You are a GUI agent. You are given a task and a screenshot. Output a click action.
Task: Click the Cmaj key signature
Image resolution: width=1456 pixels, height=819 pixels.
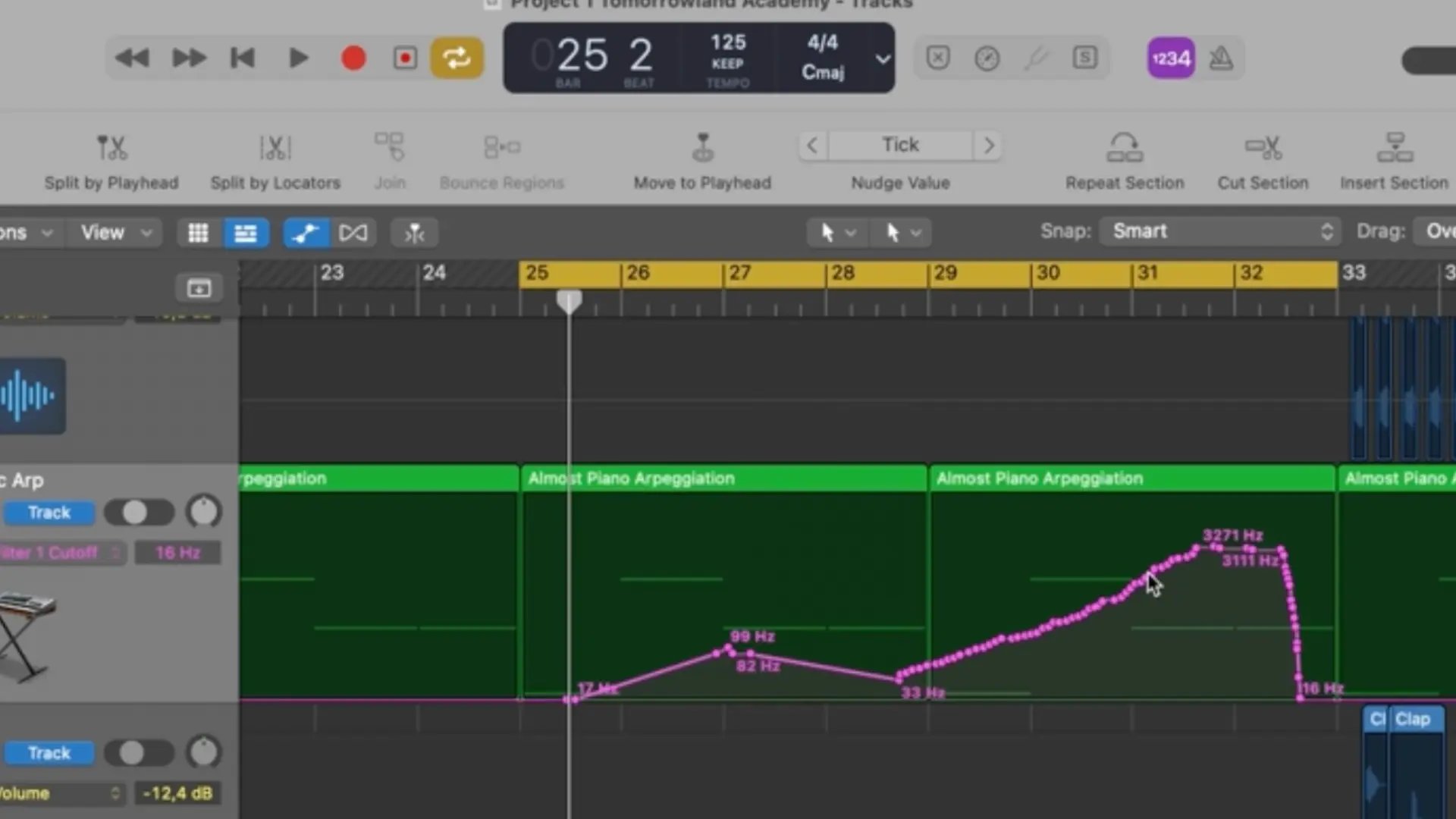823,73
